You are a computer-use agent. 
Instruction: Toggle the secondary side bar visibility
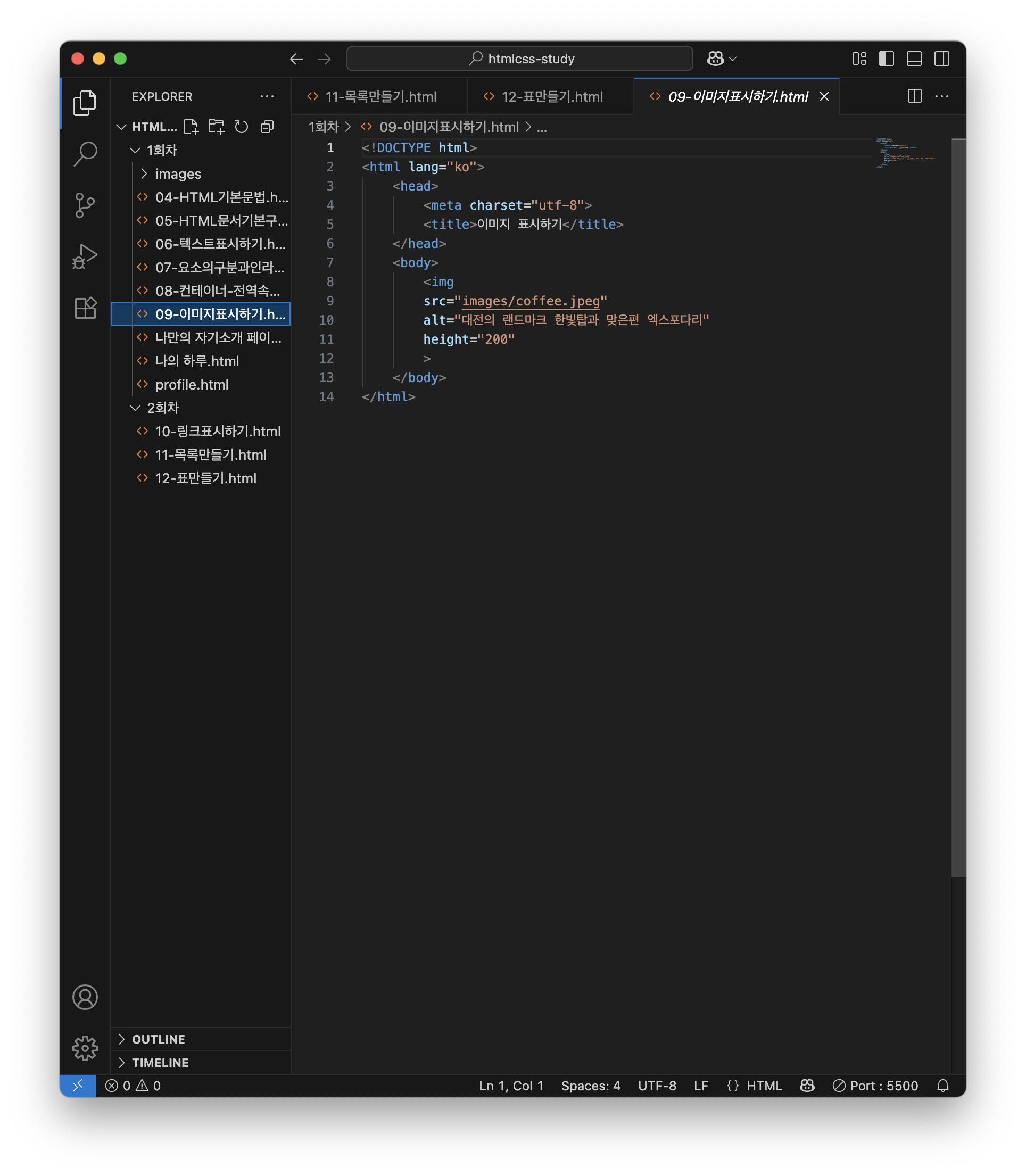click(941, 59)
